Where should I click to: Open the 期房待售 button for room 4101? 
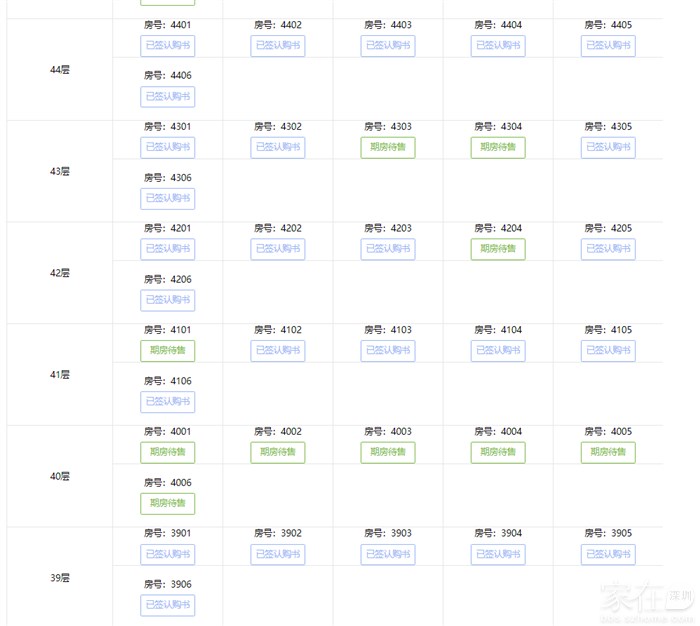coord(168,351)
